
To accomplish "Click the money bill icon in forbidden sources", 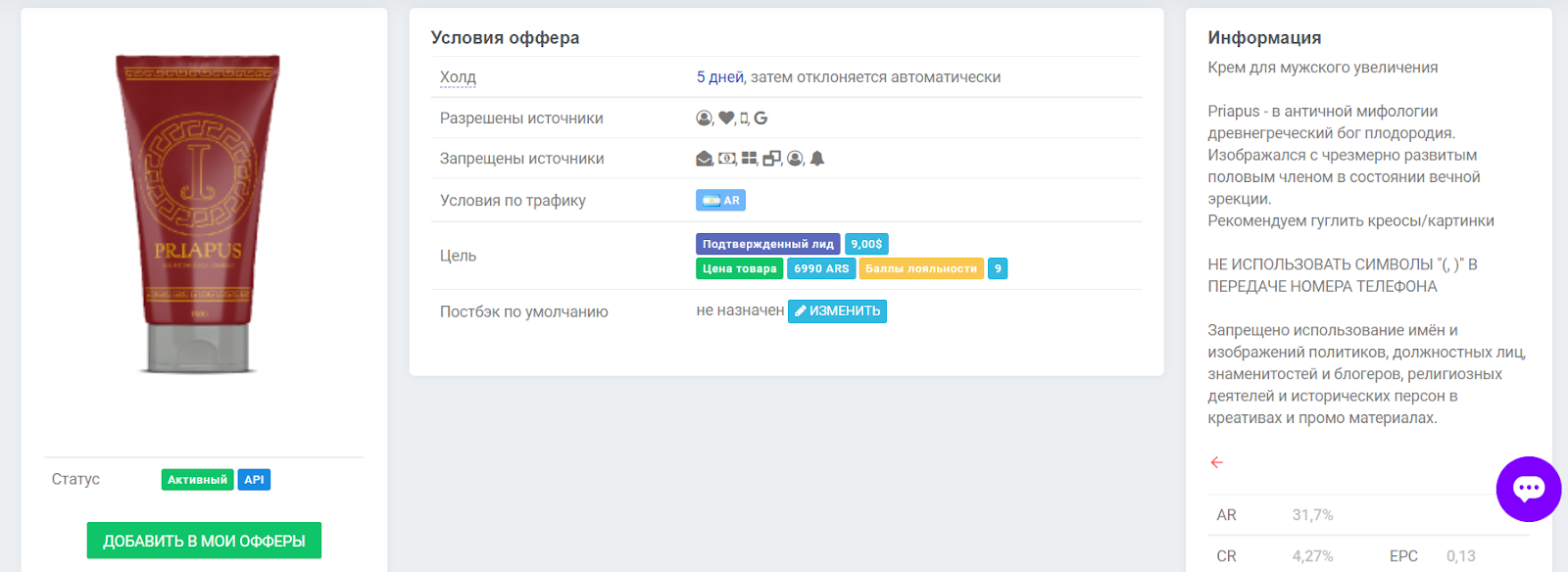I will tap(726, 159).
